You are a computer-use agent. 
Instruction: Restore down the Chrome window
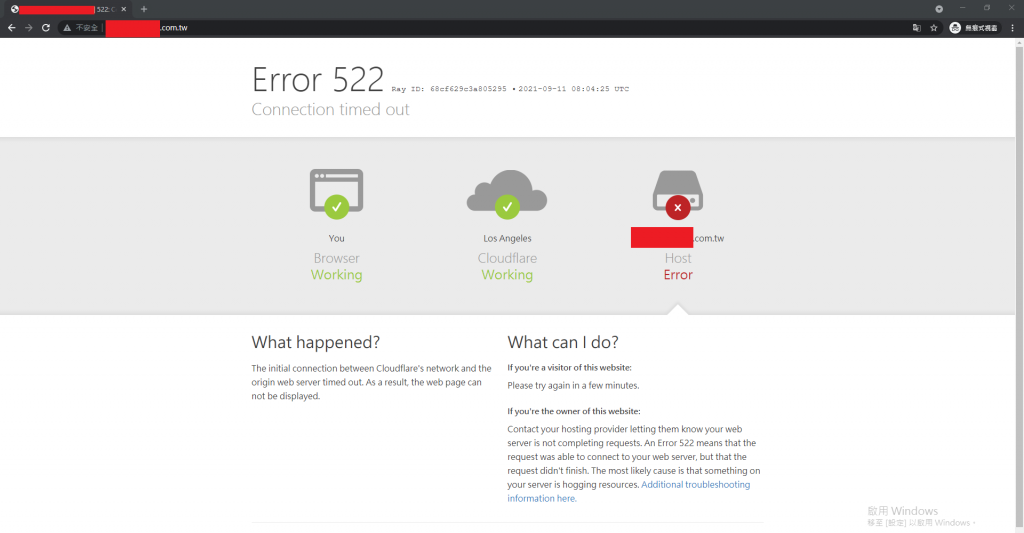pyautogui.click(x=987, y=8)
